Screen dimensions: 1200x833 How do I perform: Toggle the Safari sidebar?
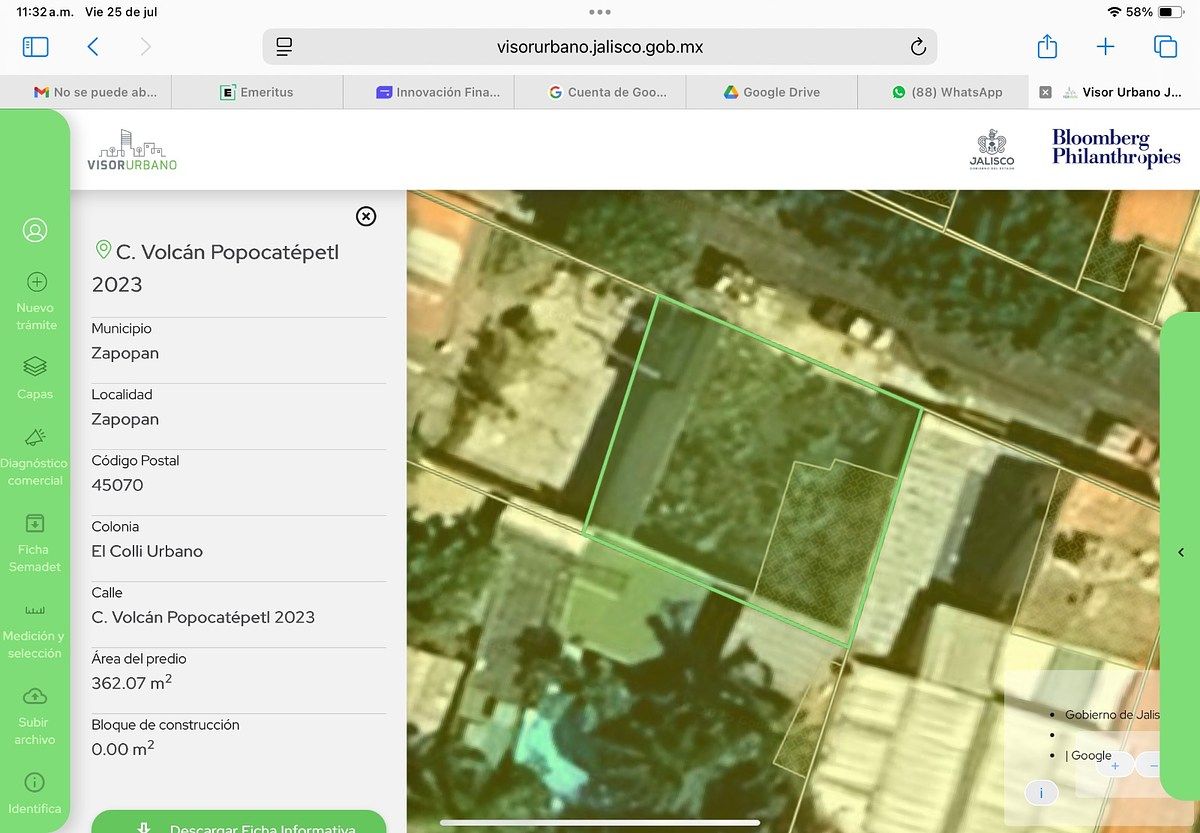click(35, 47)
